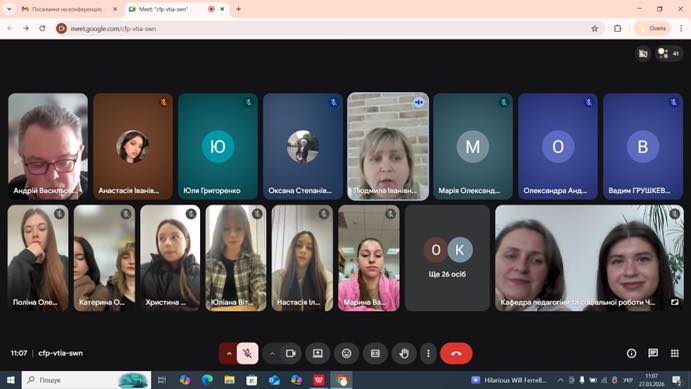Click muted mic icon on Олександра Анд... tile
691x389 pixels.
coord(588,102)
